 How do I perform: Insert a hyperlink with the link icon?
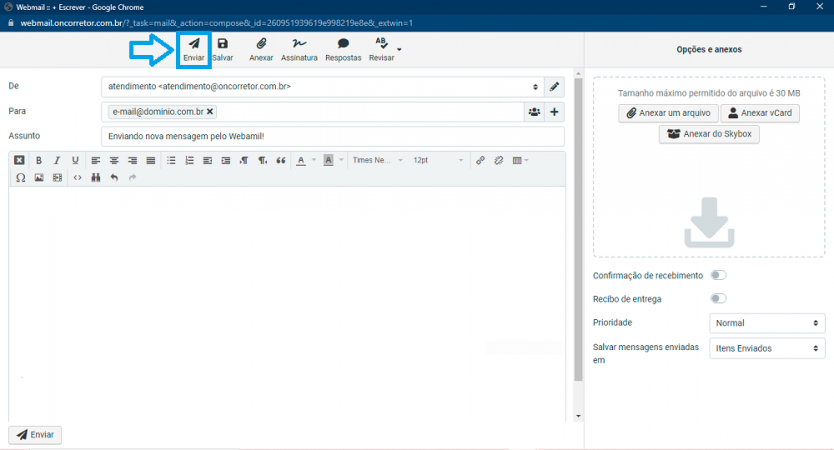480,160
